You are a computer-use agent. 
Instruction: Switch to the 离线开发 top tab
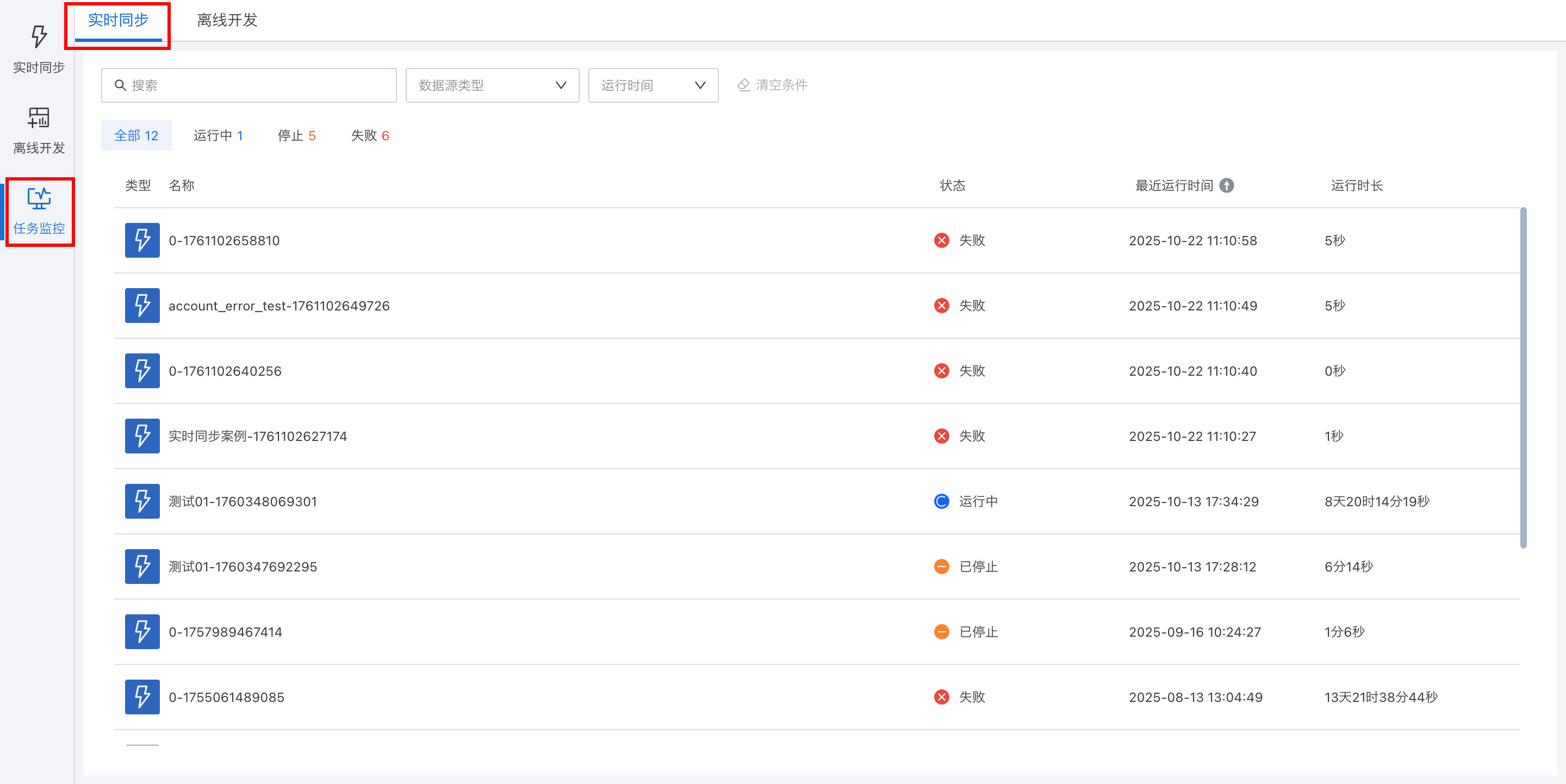(x=227, y=20)
